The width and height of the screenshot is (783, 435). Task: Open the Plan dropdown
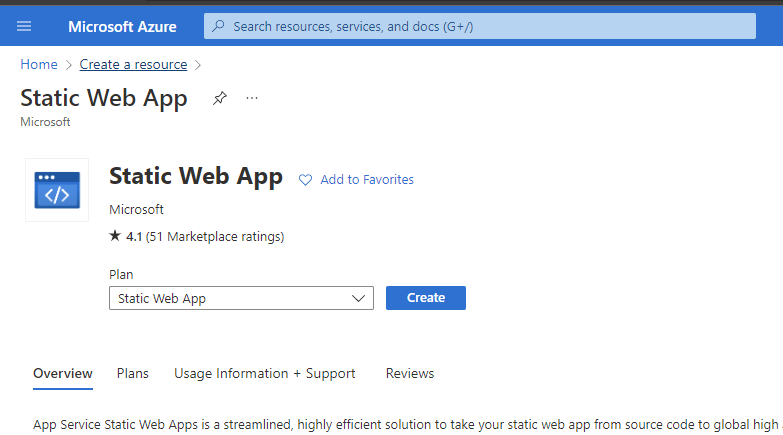(241, 298)
